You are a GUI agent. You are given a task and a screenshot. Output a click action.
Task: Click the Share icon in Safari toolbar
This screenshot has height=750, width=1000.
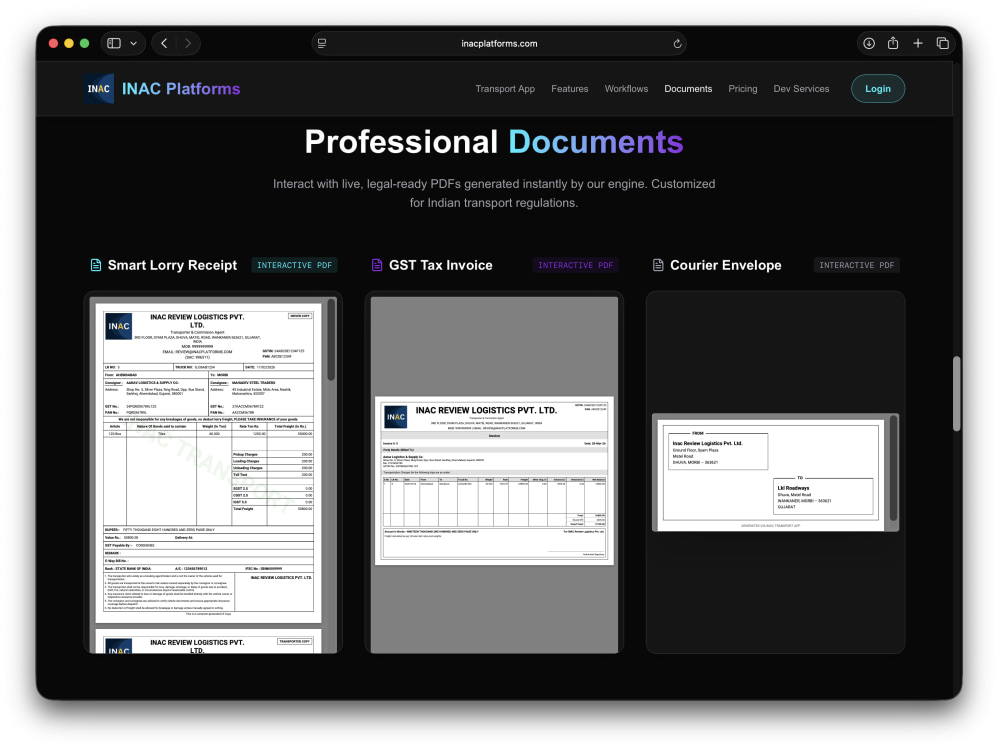click(893, 43)
